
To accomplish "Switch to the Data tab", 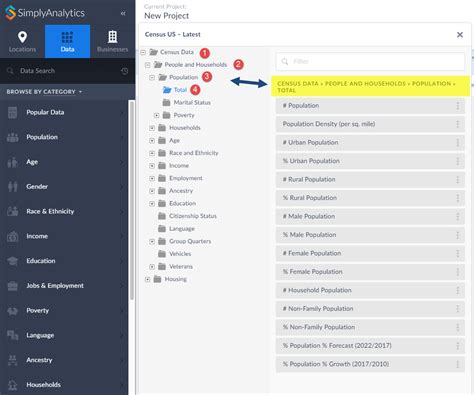I will 67,41.
